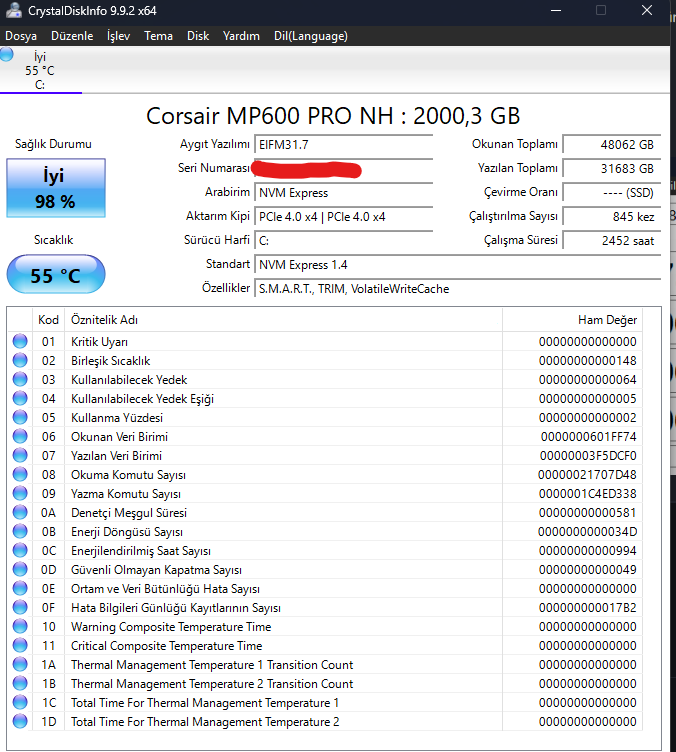Open the İşlev menu
Viewport: 676px width, 752px height.
[118, 36]
